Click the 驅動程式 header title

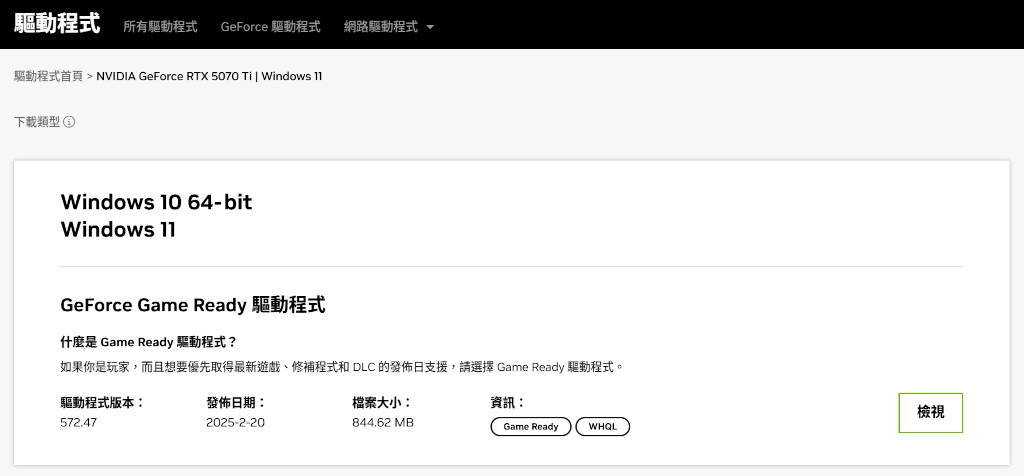(x=57, y=24)
